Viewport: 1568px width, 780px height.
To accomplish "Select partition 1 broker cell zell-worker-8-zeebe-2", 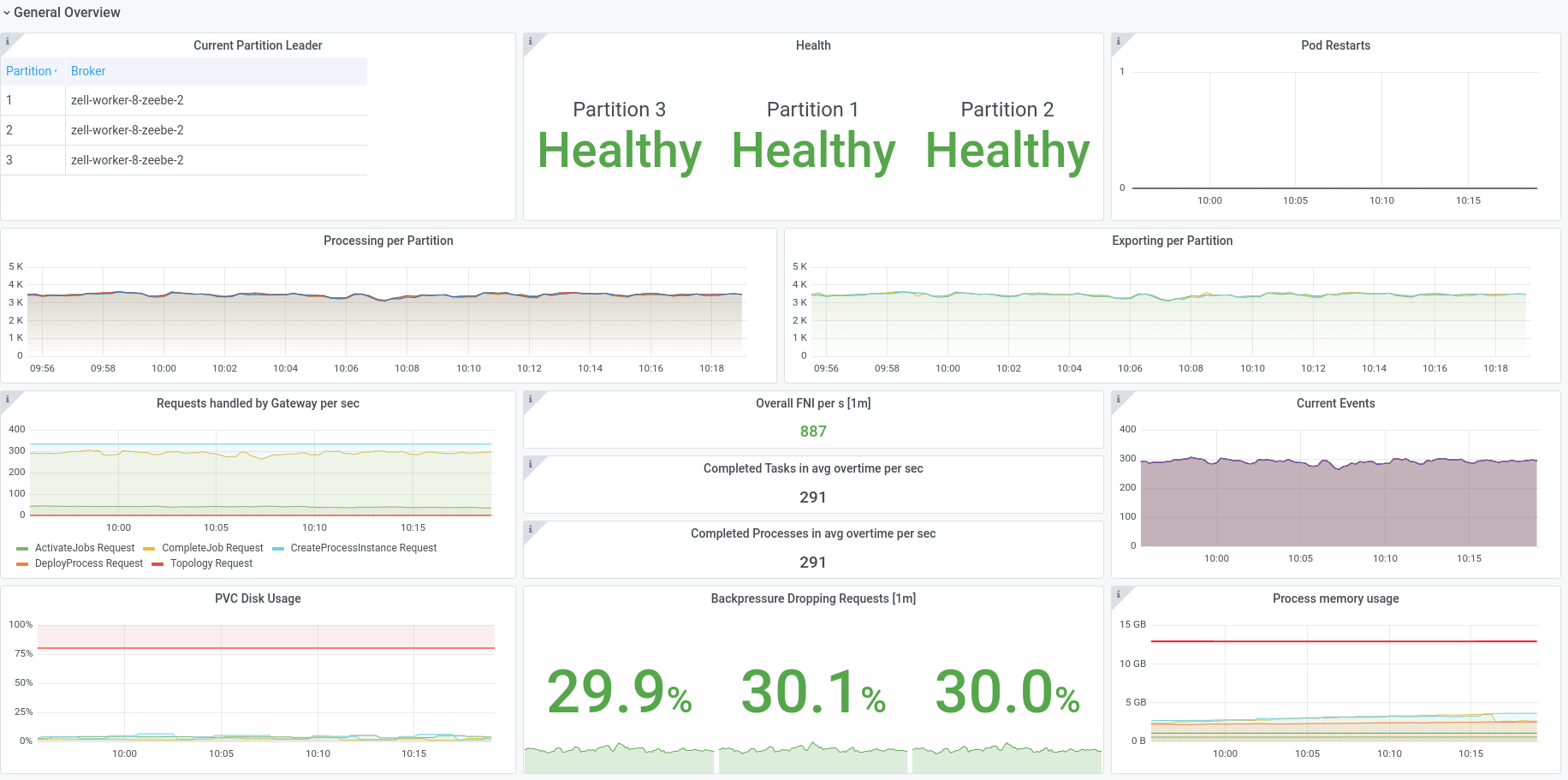I will (x=217, y=100).
